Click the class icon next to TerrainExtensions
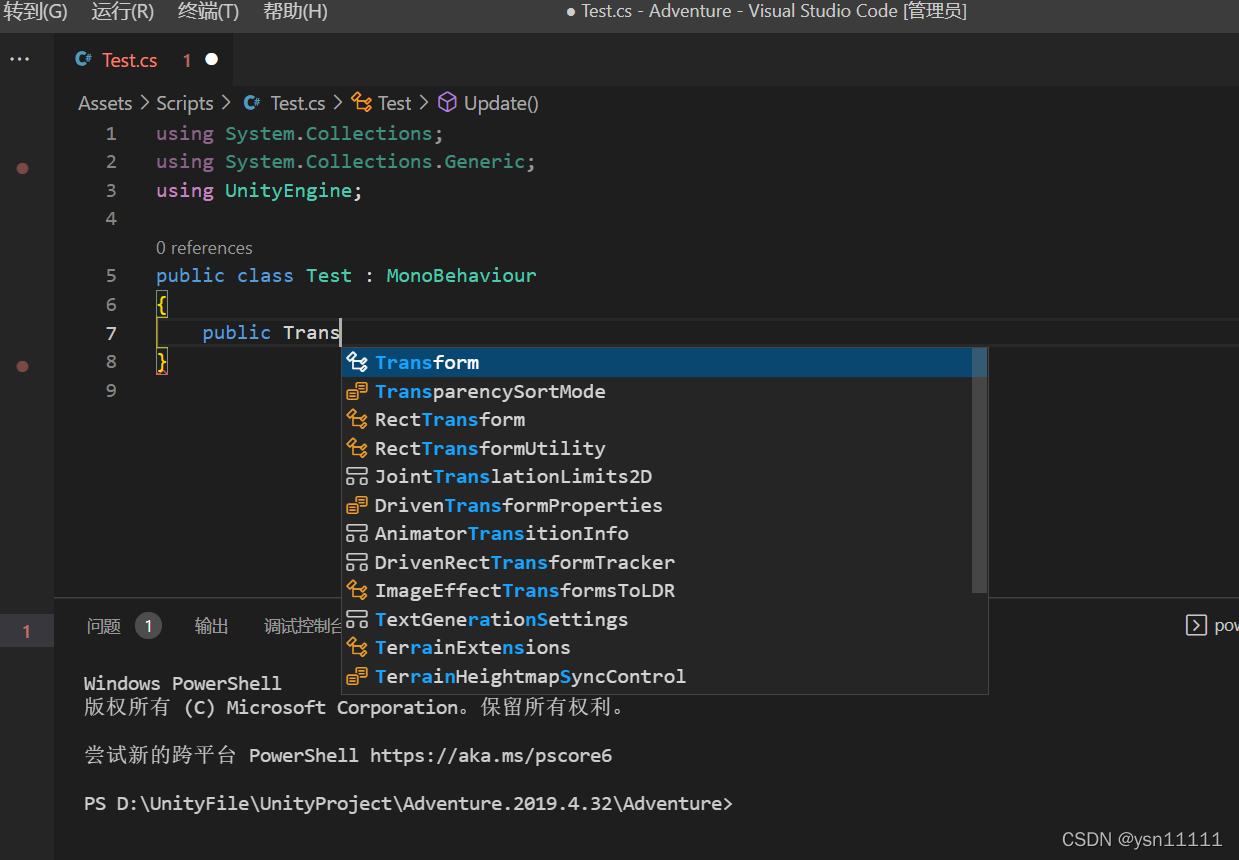The height and width of the screenshot is (860, 1239). click(357, 647)
